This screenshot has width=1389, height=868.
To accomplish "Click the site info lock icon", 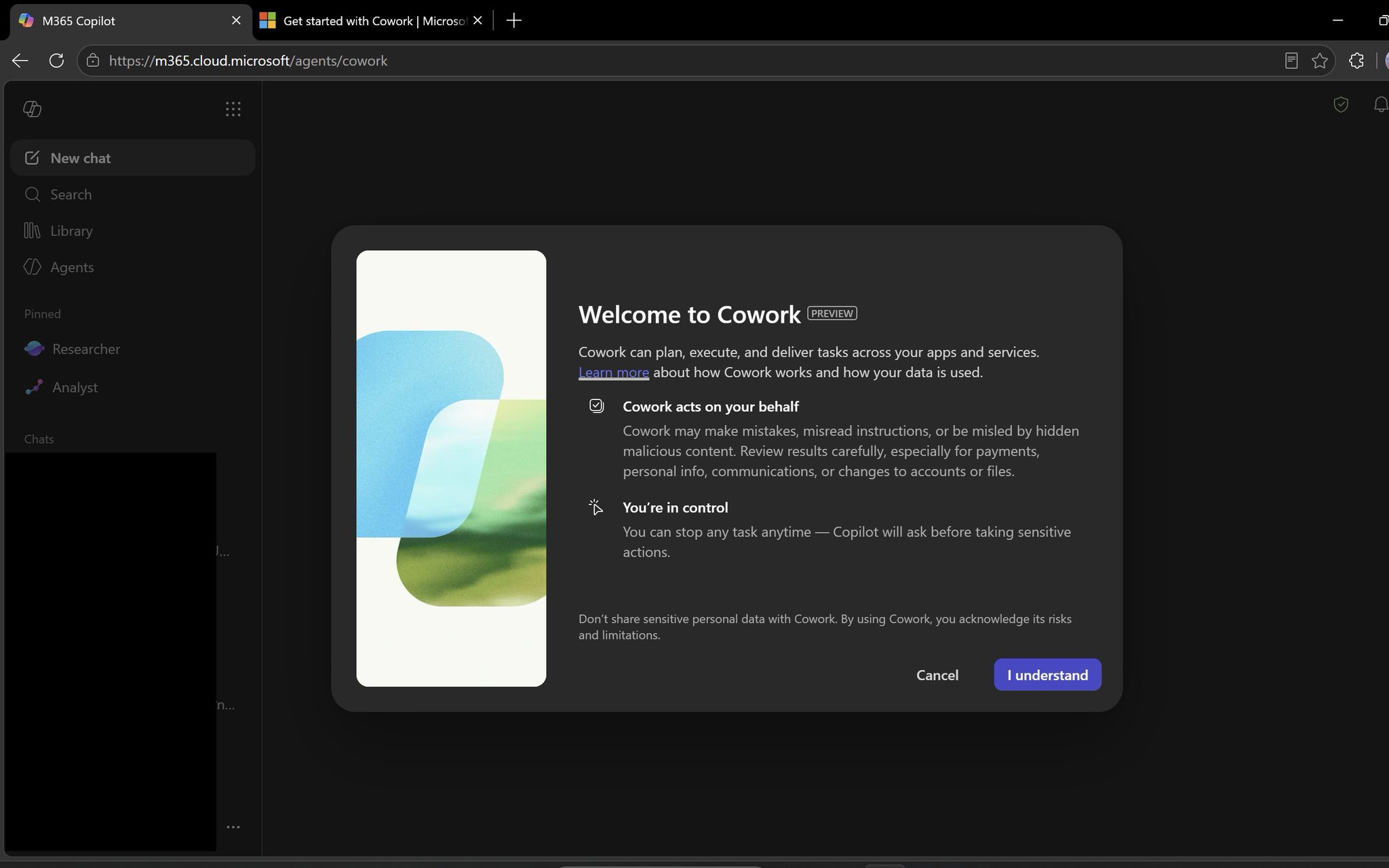I will point(93,60).
